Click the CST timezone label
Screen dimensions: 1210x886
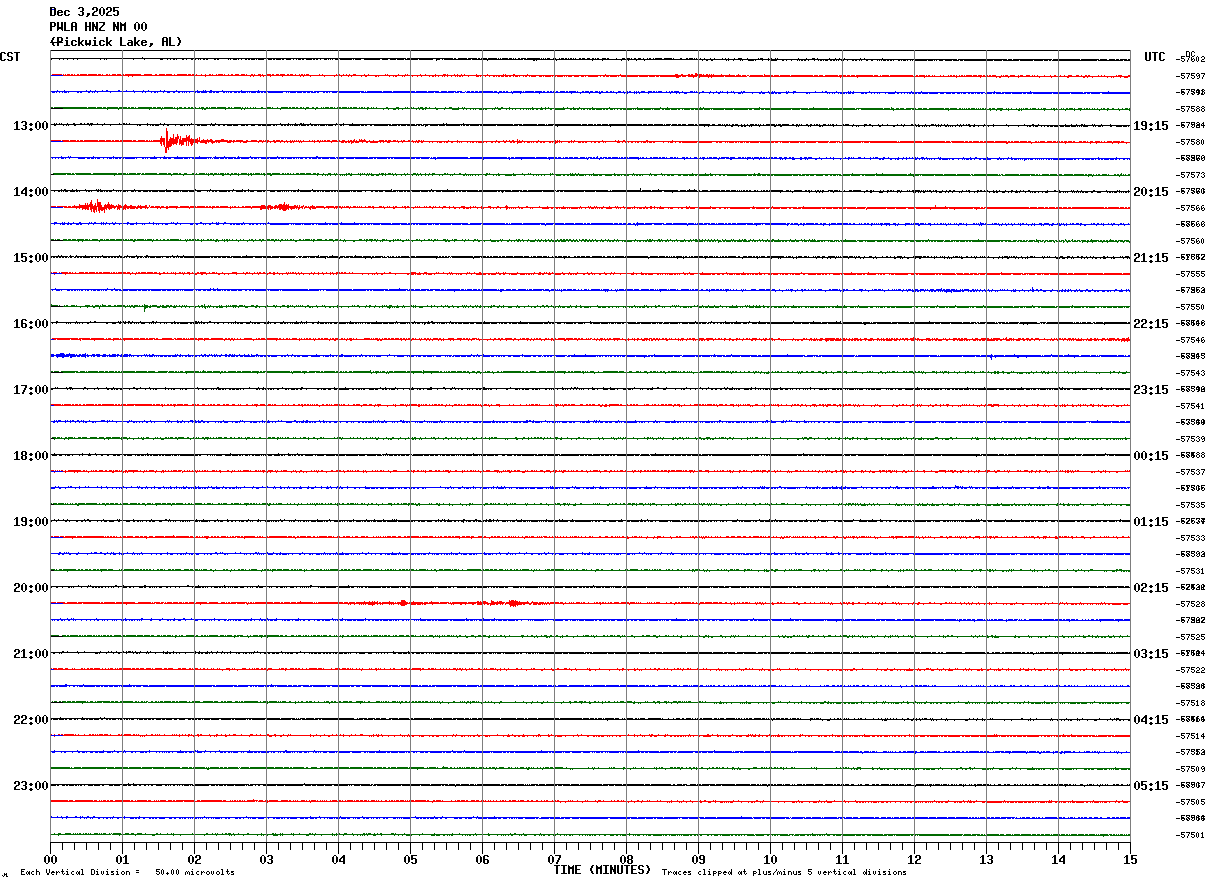pos(10,57)
